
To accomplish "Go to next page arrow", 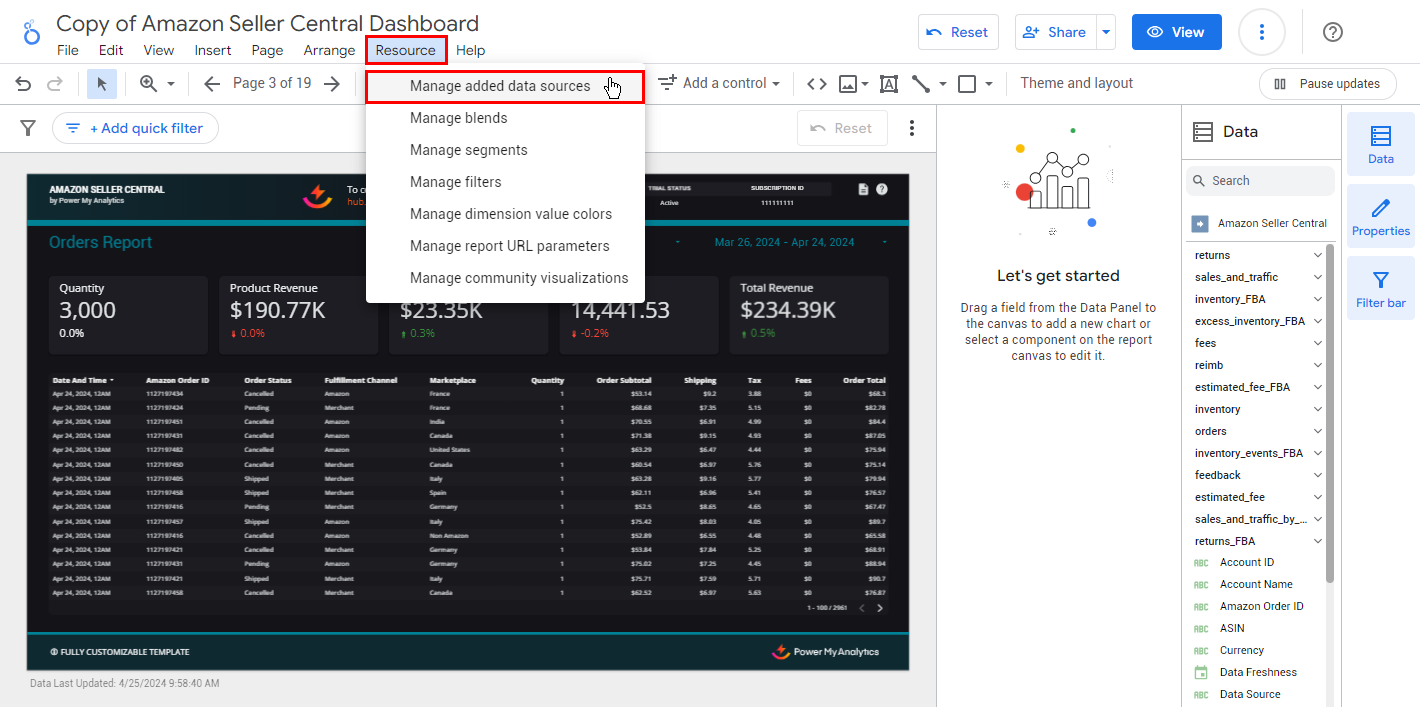I will 332,84.
